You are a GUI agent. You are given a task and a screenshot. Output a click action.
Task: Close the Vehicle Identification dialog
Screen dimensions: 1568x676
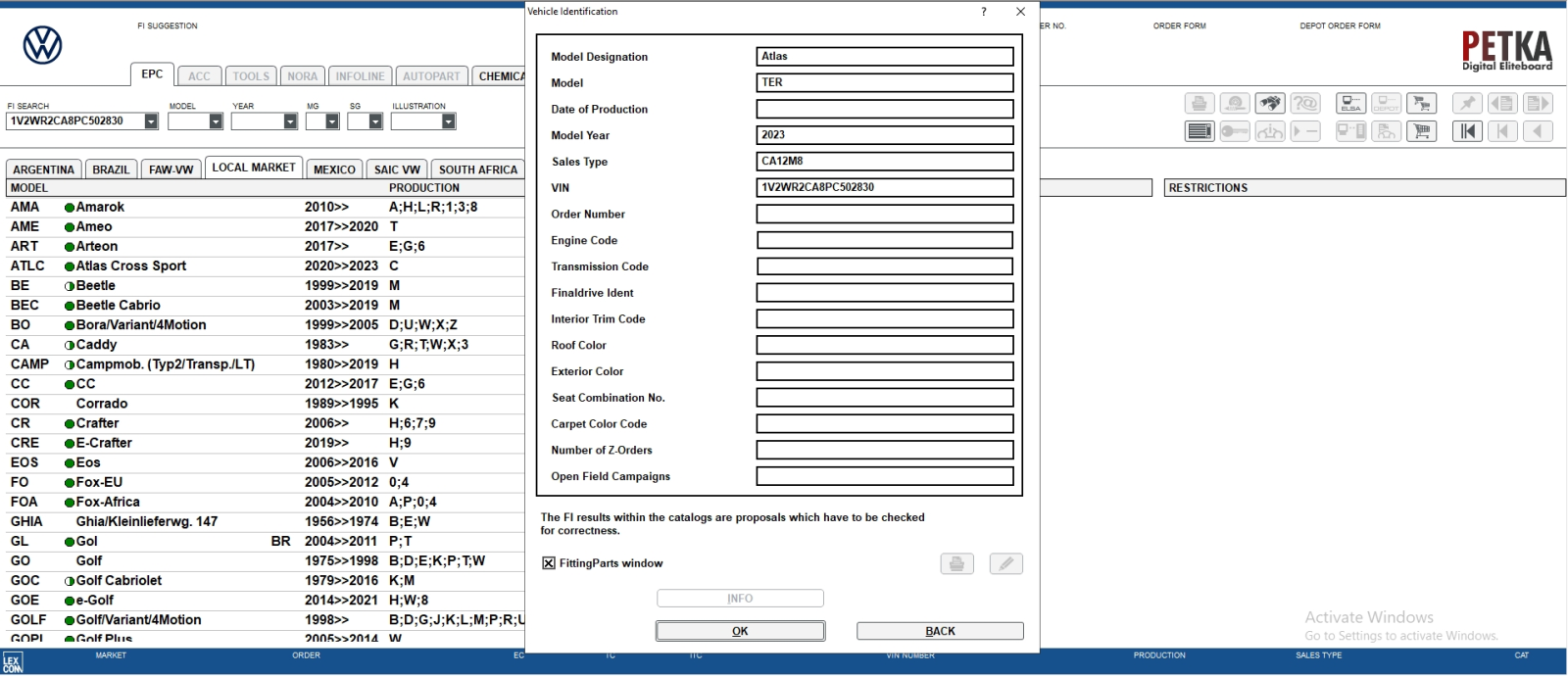pos(1020,12)
